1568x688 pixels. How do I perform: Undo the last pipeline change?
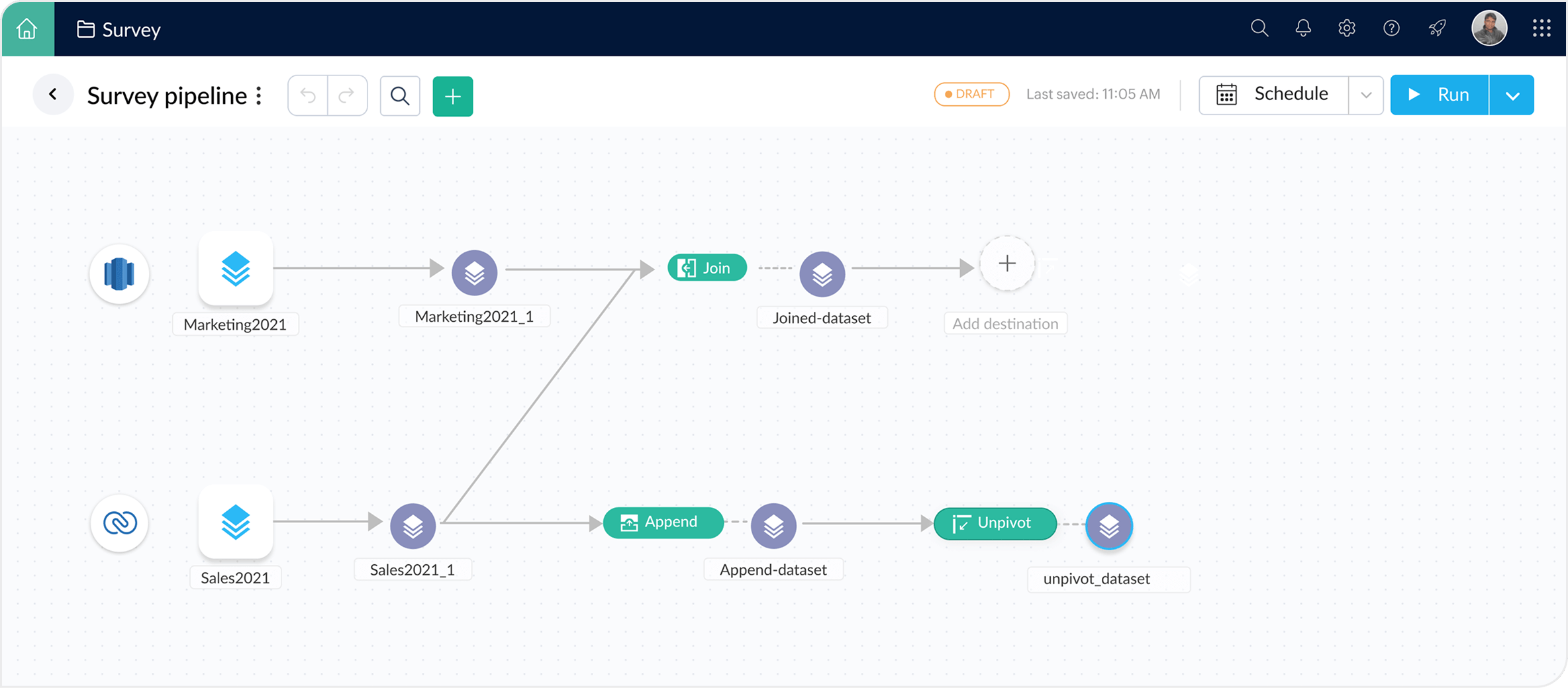click(x=307, y=95)
